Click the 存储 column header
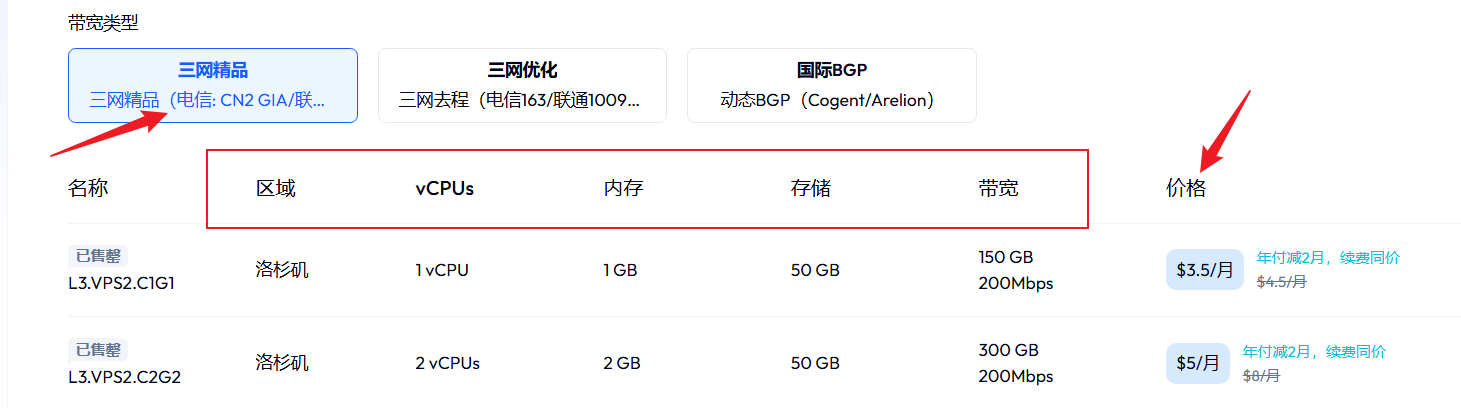This screenshot has height=408, width=1461. point(810,188)
